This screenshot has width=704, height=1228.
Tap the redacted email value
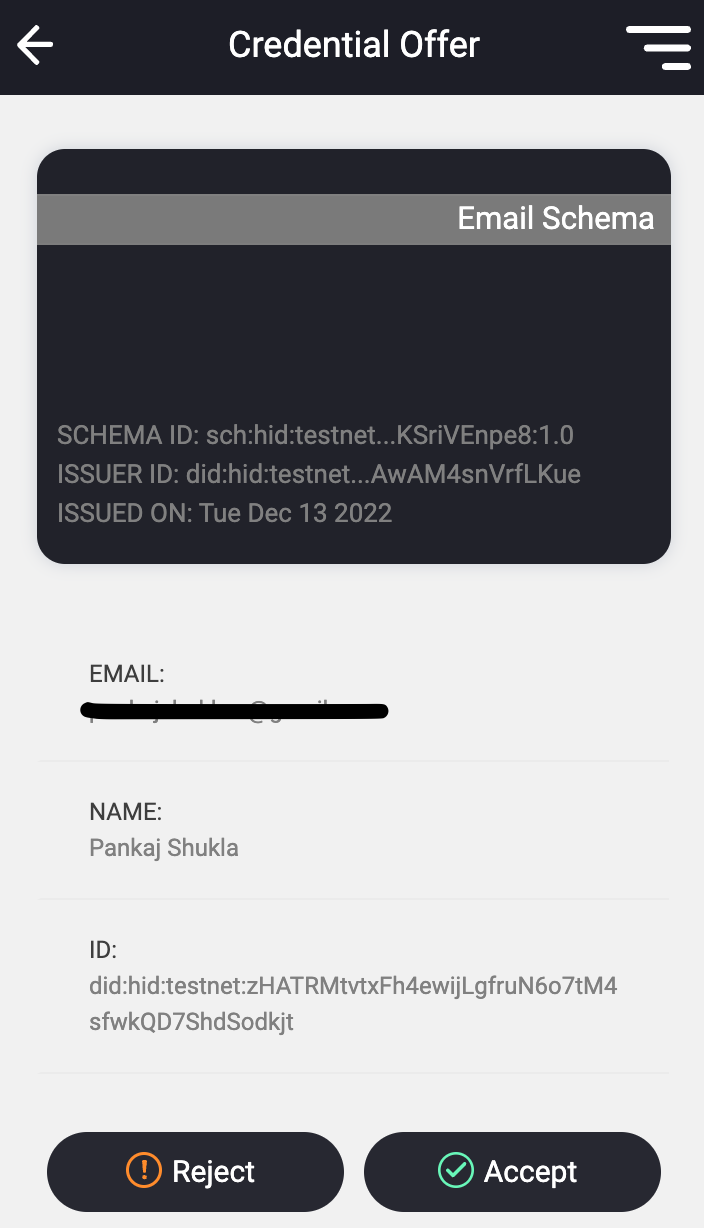[236, 712]
